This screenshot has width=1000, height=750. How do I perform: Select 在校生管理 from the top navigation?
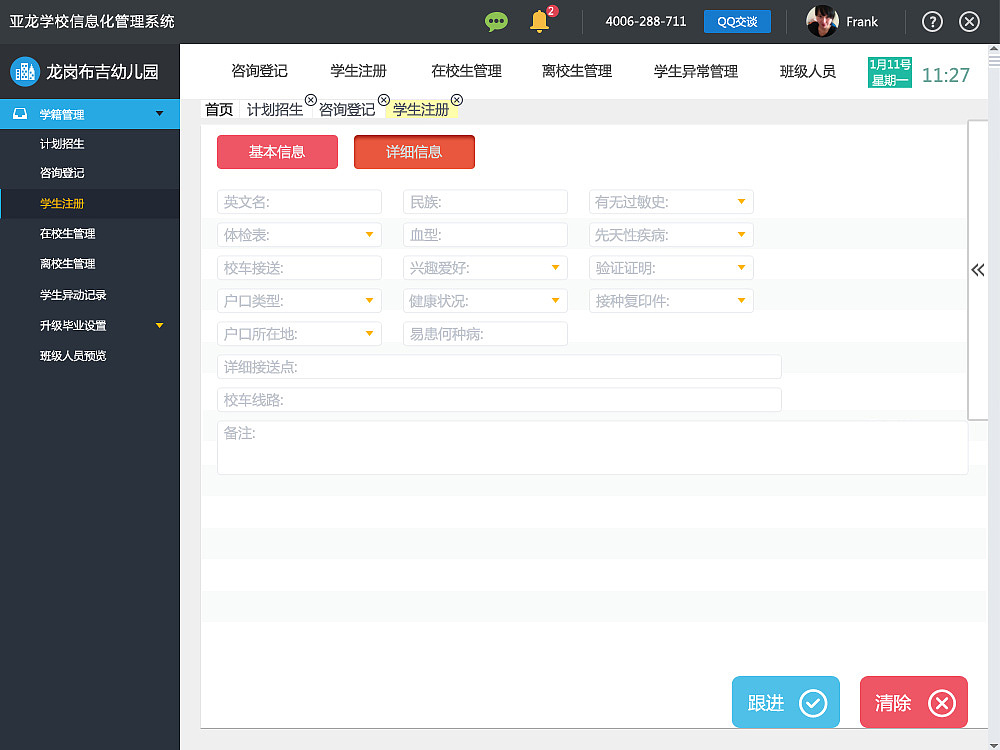point(466,71)
